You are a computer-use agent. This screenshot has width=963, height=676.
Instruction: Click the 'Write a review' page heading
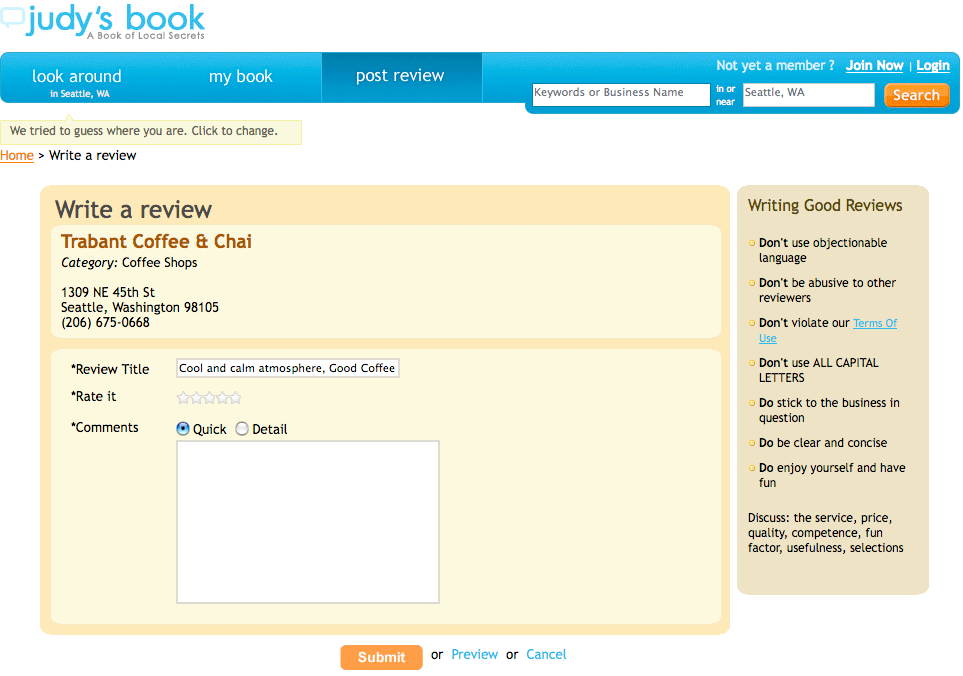tap(133, 210)
